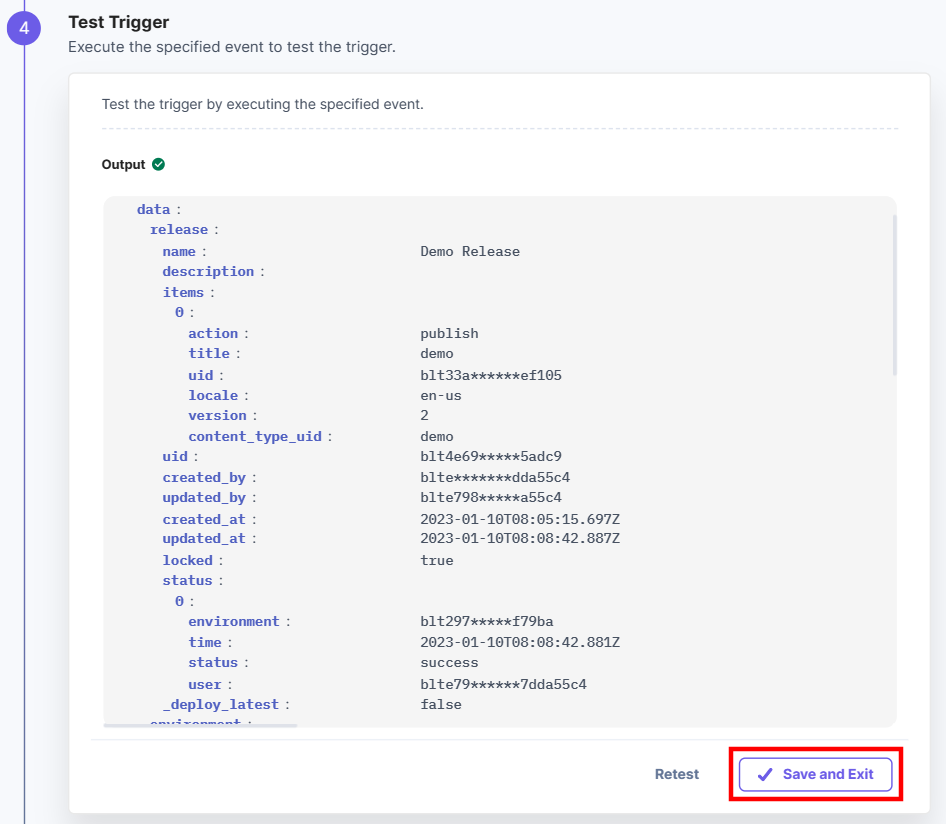Select the locale field showing en-us

click(215, 395)
